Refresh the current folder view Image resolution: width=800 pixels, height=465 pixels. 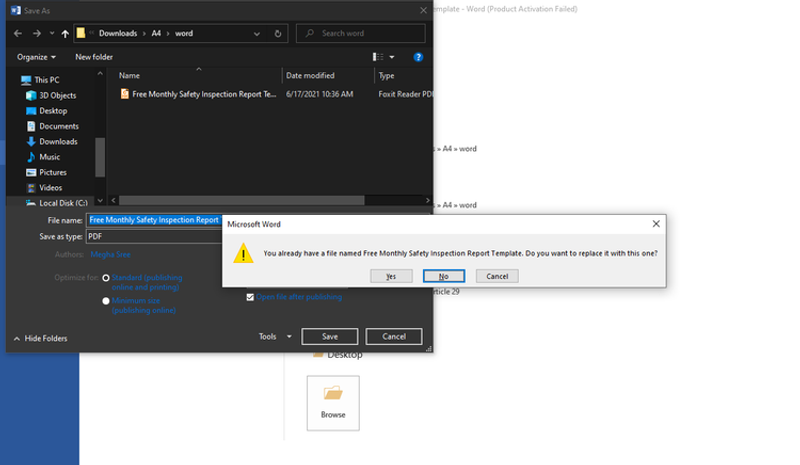(x=278, y=34)
